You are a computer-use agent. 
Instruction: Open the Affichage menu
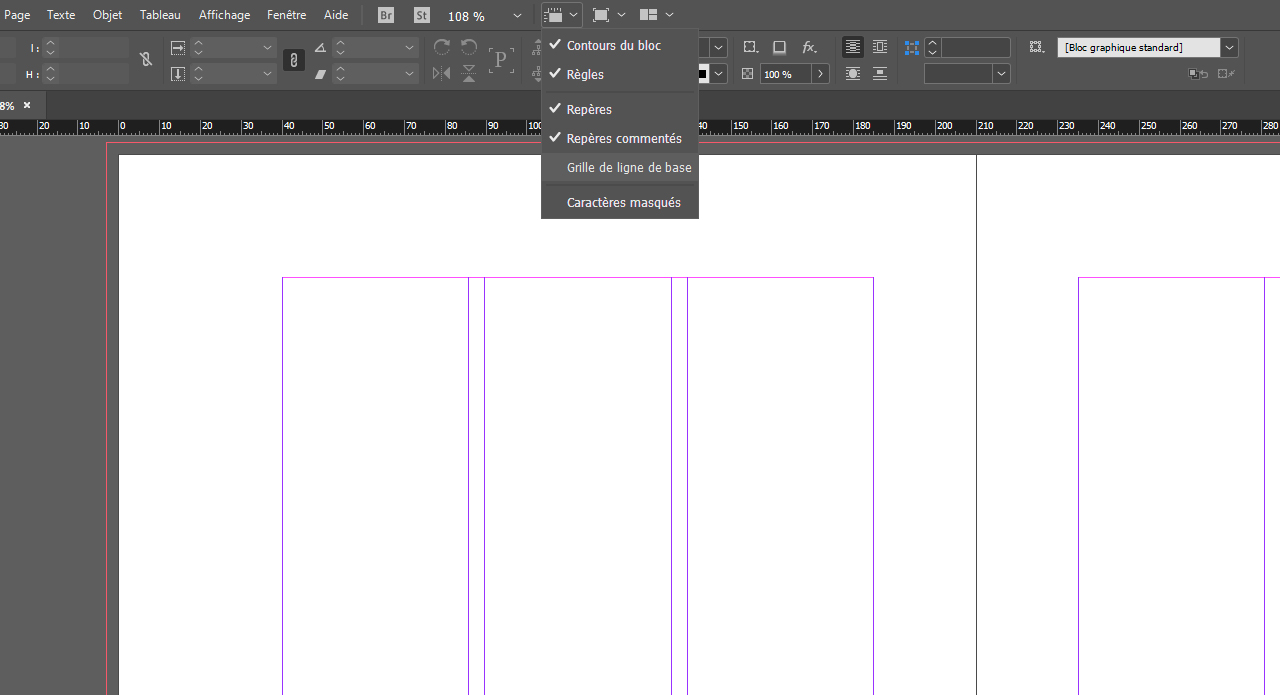(x=224, y=15)
